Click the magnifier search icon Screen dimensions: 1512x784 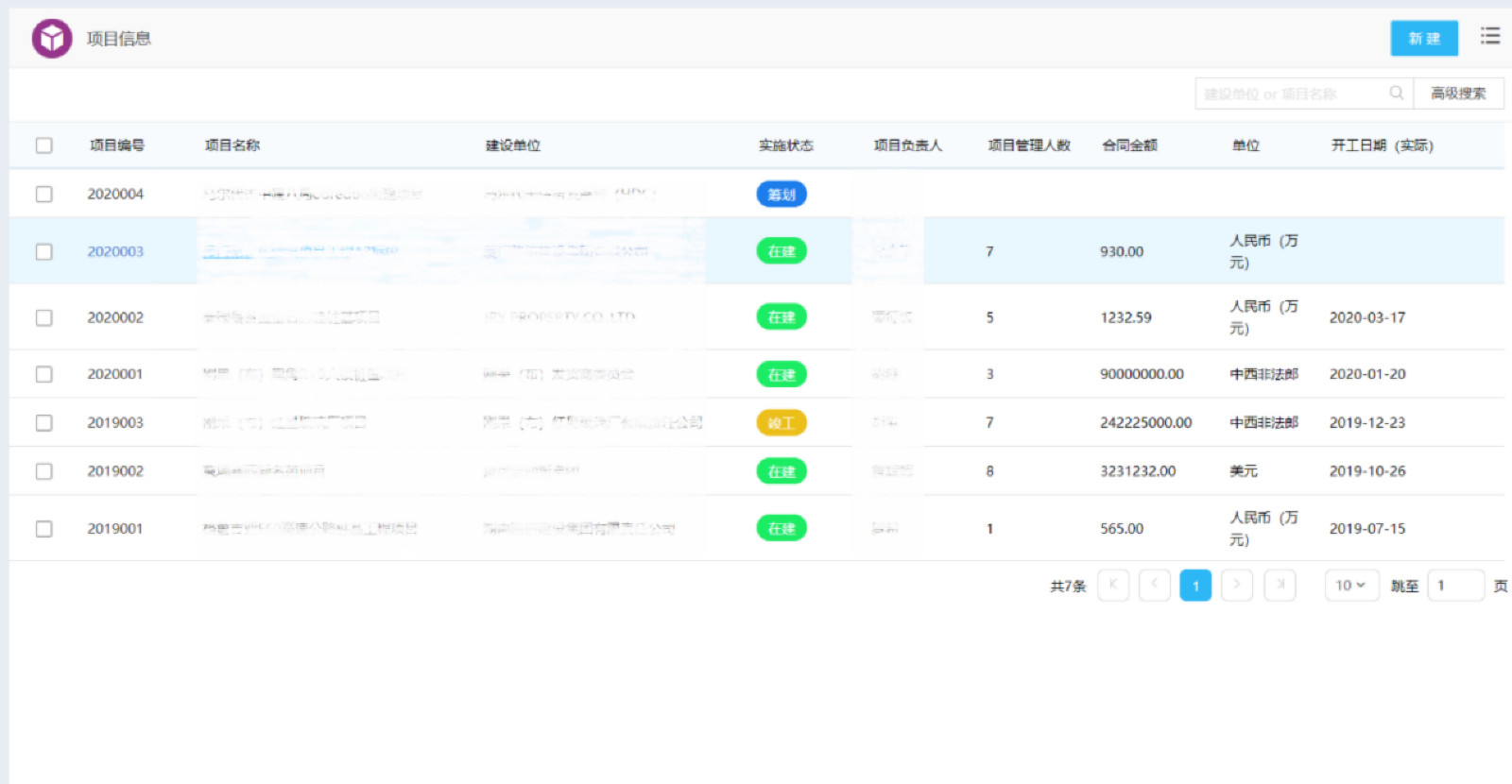click(1396, 93)
